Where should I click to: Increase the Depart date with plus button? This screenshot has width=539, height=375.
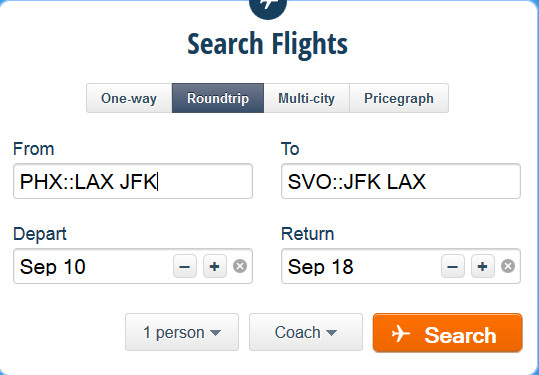click(x=215, y=266)
